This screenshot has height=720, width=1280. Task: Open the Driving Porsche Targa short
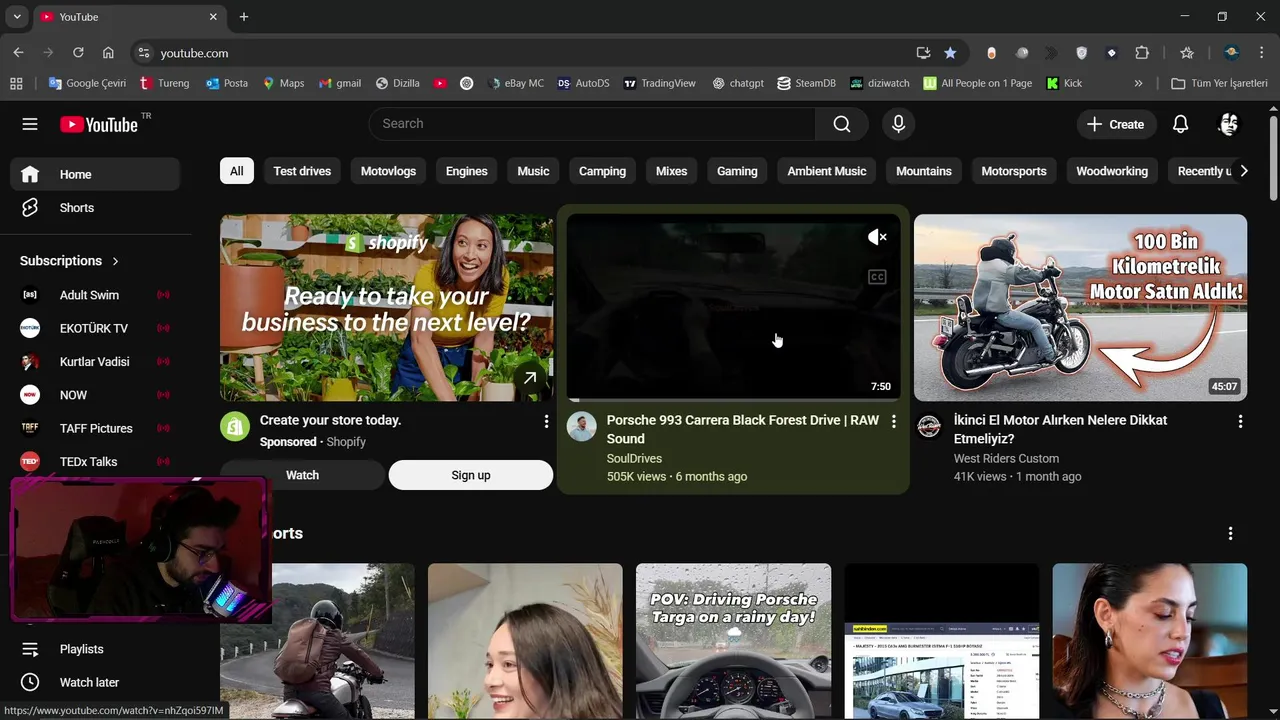733,641
